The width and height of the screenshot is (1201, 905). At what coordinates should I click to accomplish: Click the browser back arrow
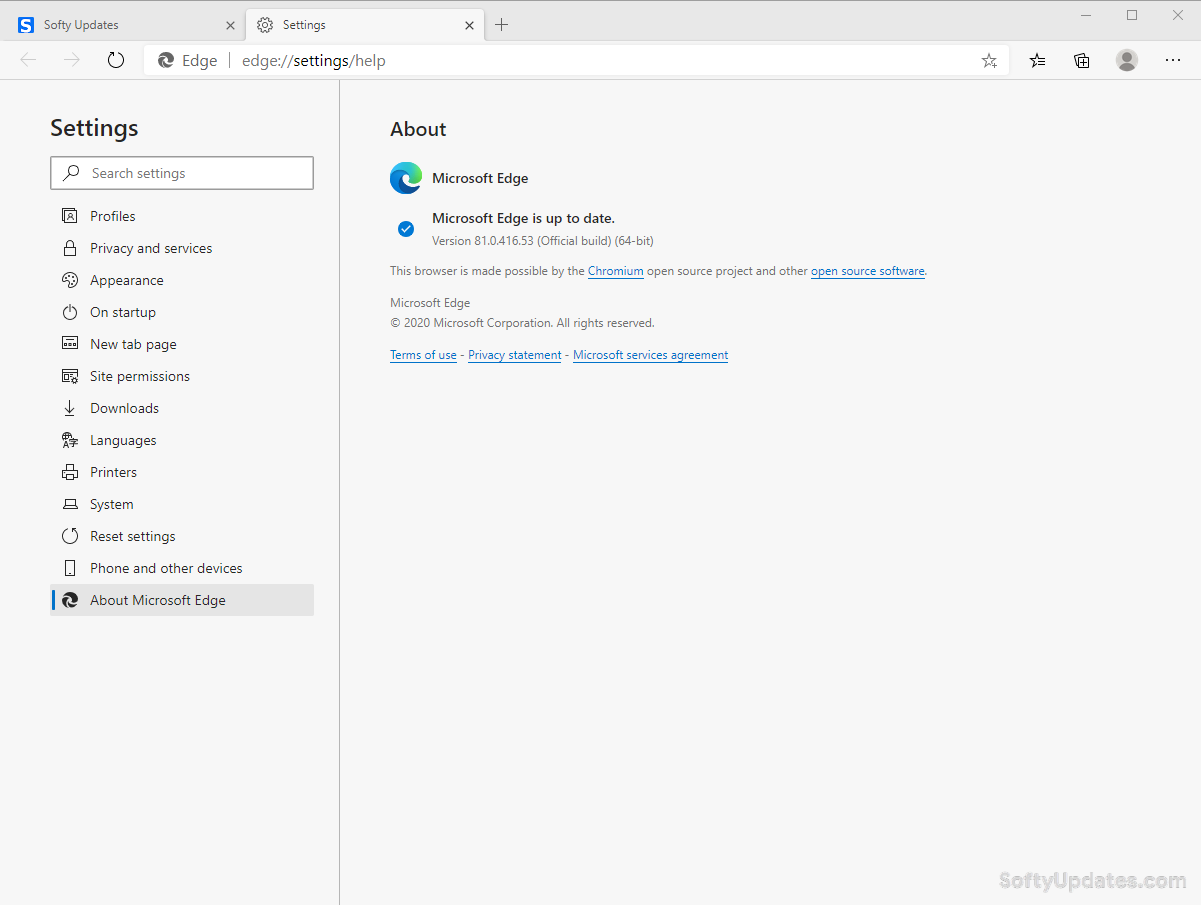point(28,60)
